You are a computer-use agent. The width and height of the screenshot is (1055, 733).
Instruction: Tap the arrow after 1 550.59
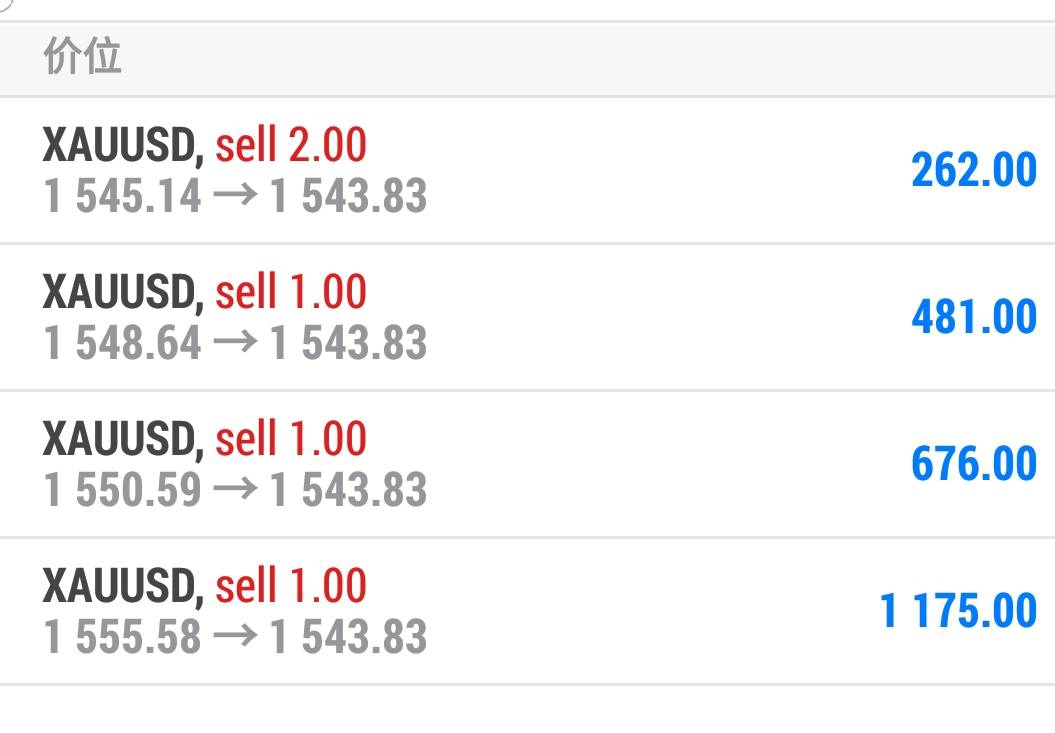pos(236,490)
